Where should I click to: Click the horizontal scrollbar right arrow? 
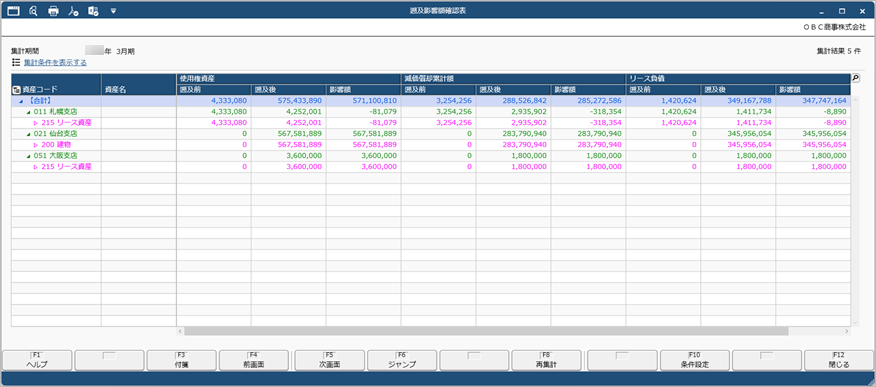click(847, 331)
